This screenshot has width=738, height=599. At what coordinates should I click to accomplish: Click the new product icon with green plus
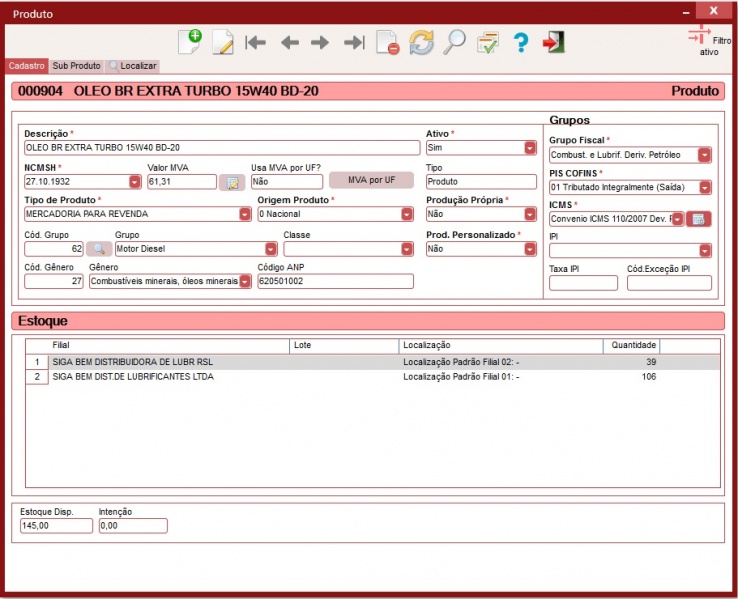tap(190, 42)
